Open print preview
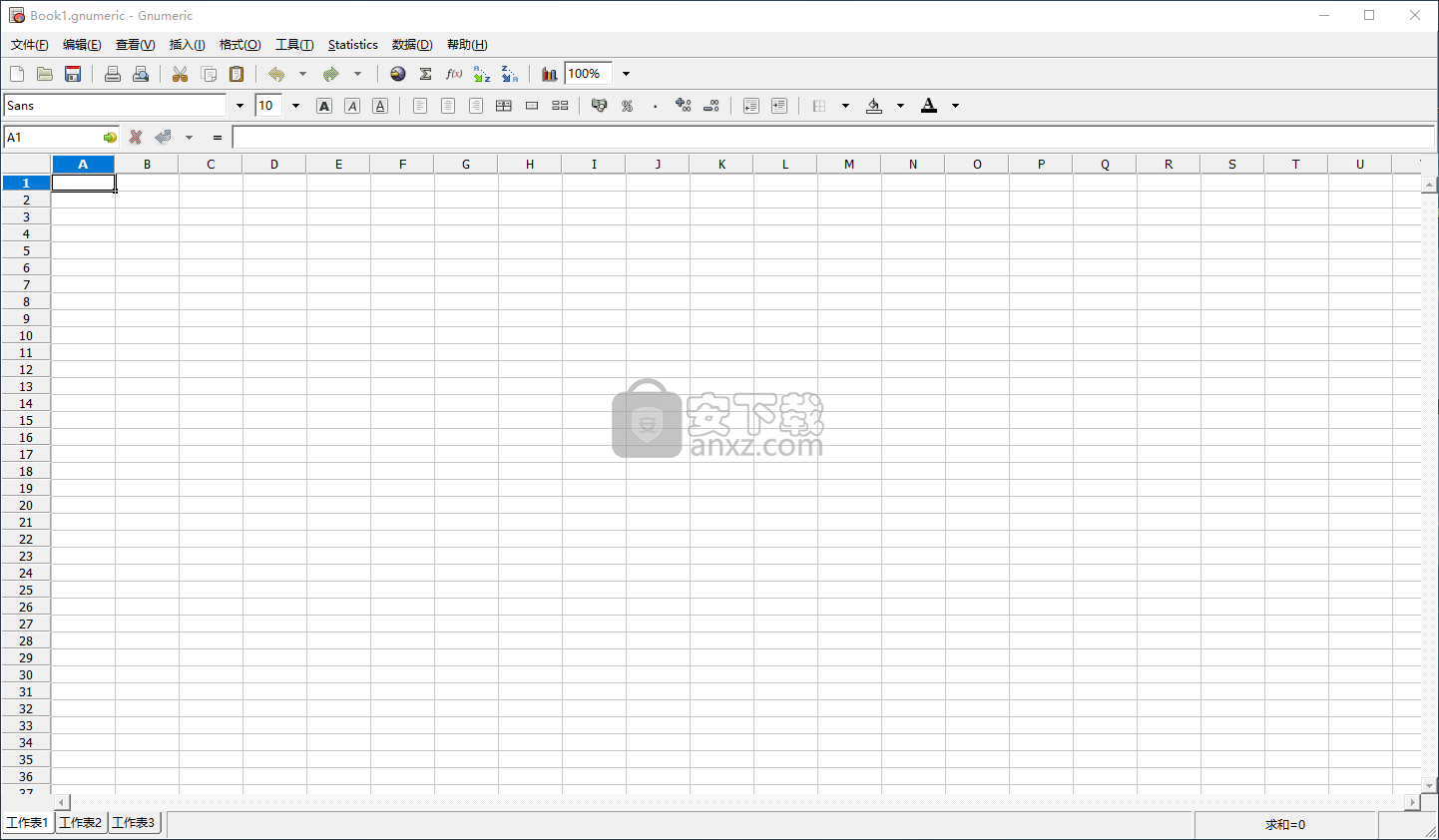Image resolution: width=1439 pixels, height=840 pixels. [x=141, y=74]
